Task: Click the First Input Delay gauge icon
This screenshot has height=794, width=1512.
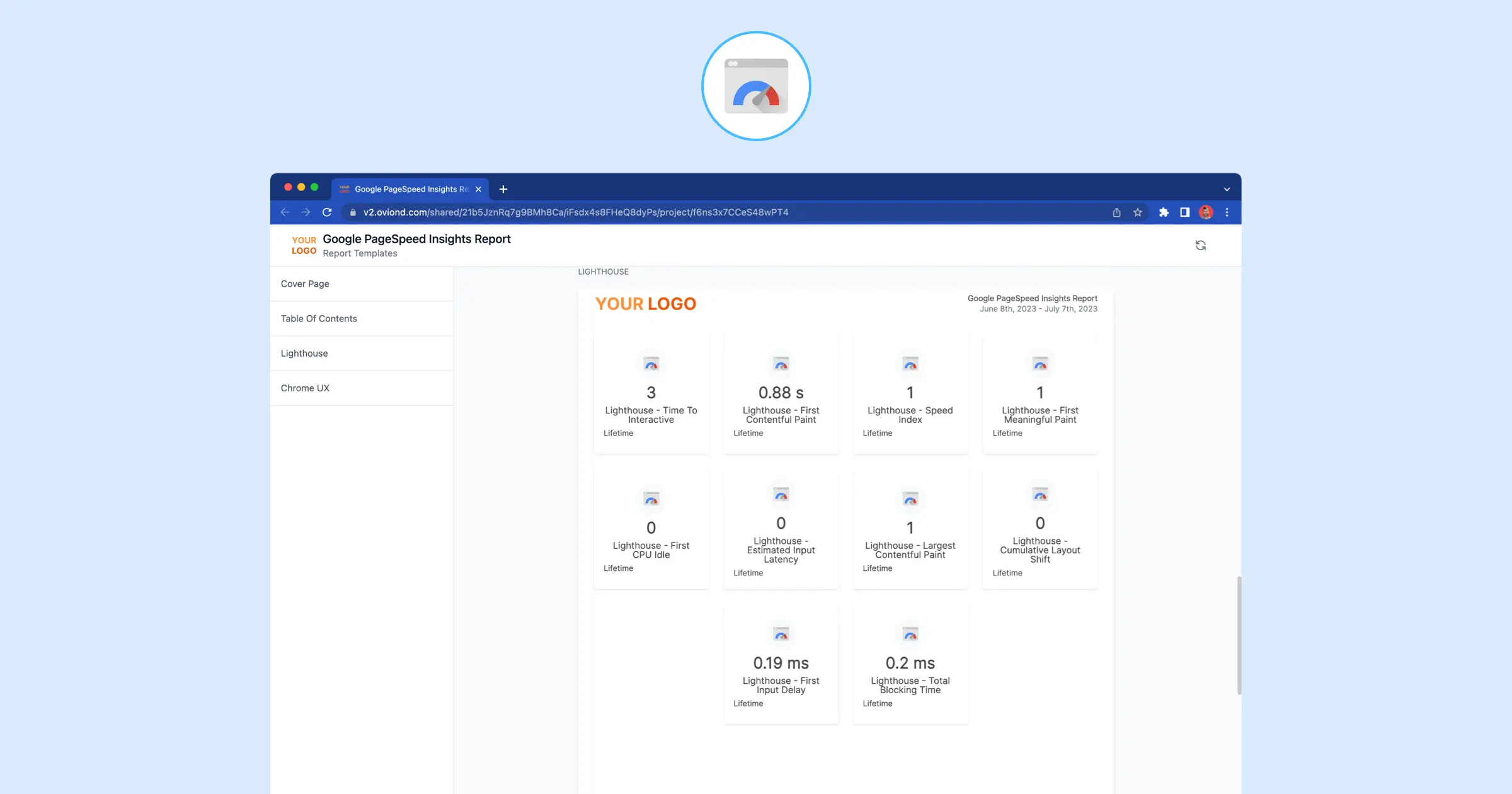Action: coord(781,635)
